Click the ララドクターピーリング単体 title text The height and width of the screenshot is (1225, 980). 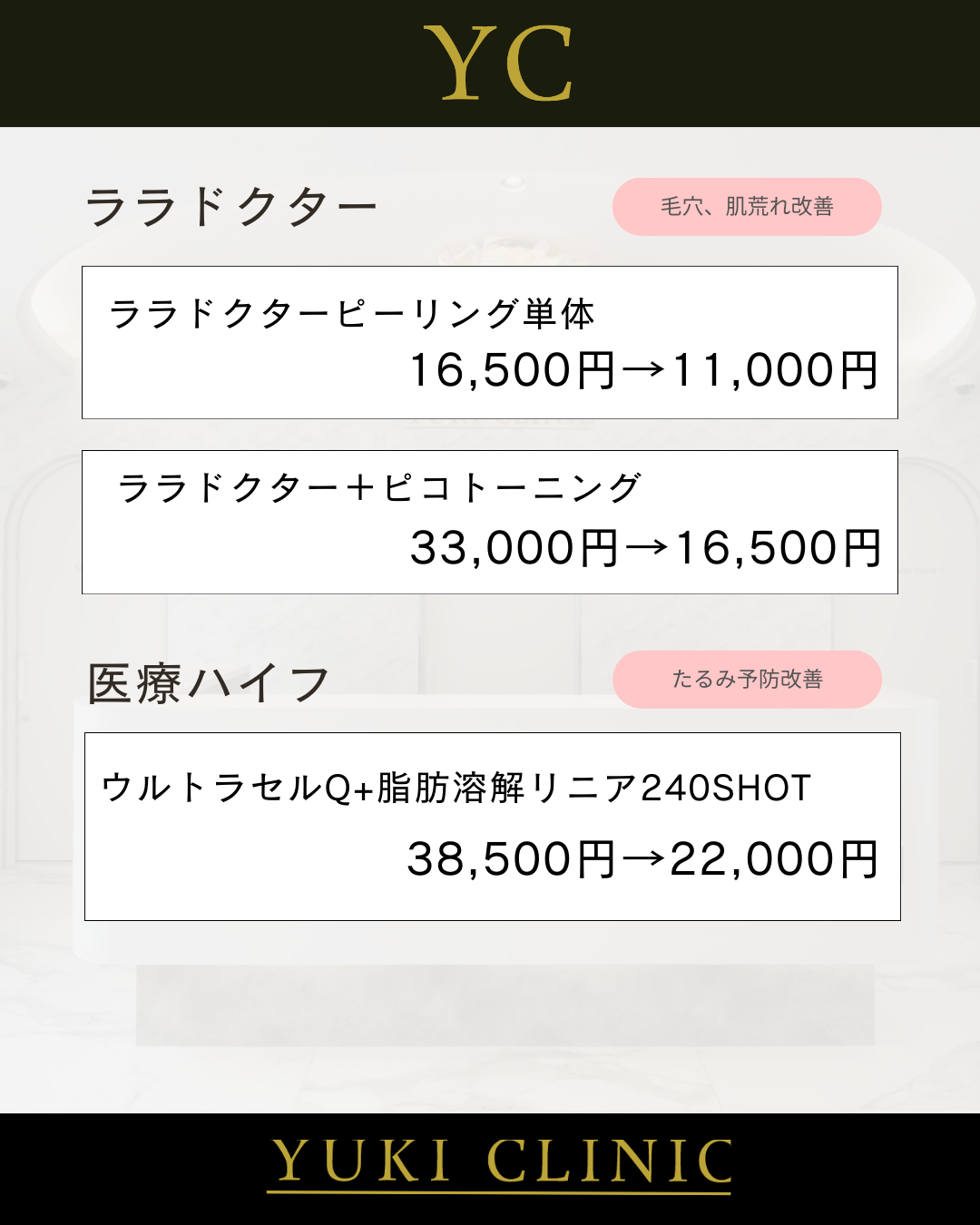pos(352,315)
